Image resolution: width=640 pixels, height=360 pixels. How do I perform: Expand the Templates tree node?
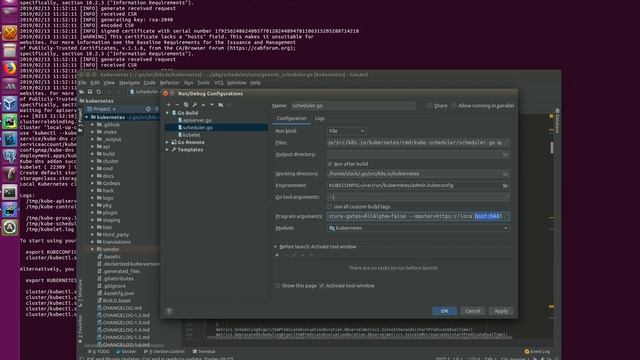[167, 150]
